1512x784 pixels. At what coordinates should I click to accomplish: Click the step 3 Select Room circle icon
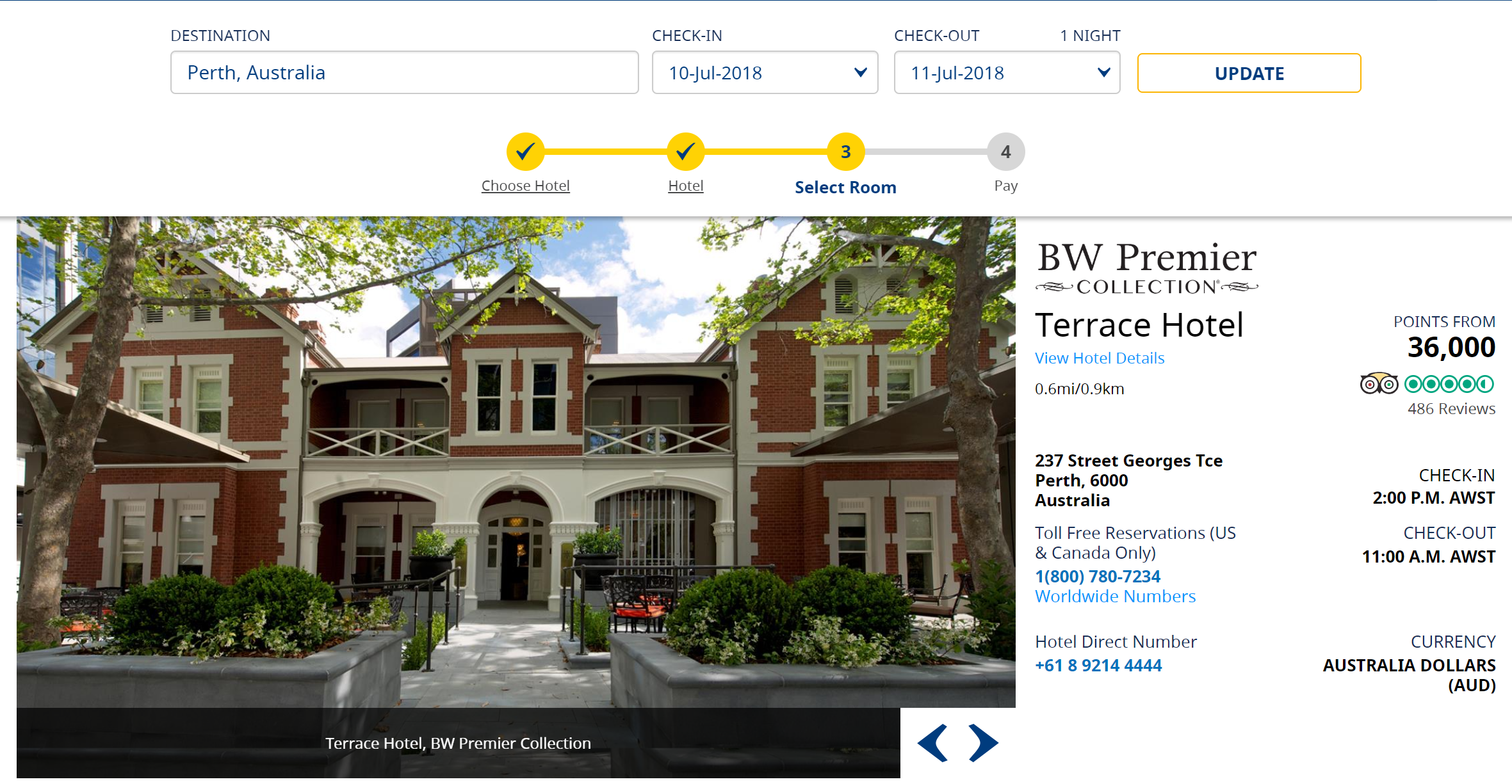click(x=844, y=152)
